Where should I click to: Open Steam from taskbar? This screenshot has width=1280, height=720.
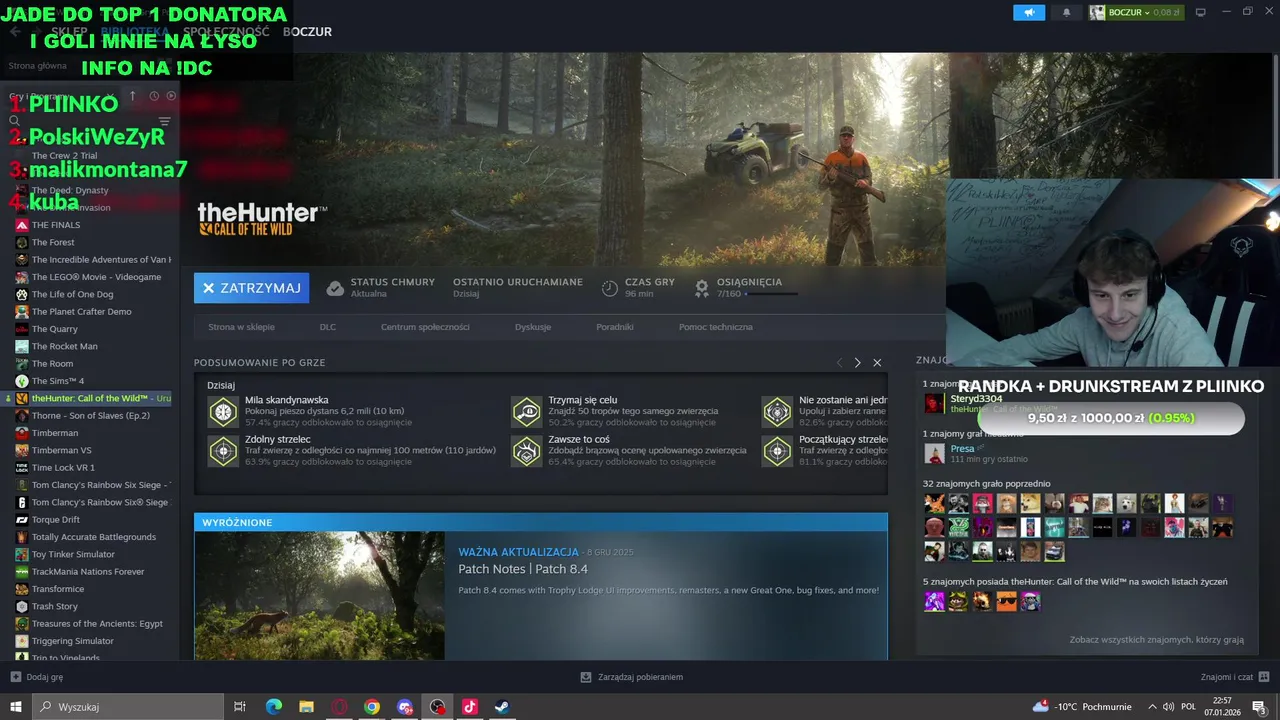(x=502, y=707)
